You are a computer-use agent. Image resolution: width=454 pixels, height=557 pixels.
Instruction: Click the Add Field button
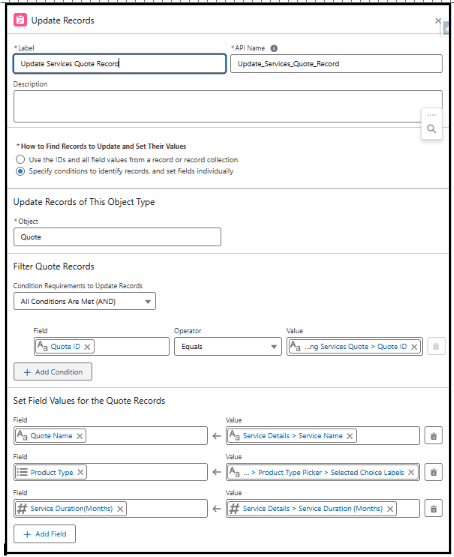pyautogui.click(x=45, y=534)
